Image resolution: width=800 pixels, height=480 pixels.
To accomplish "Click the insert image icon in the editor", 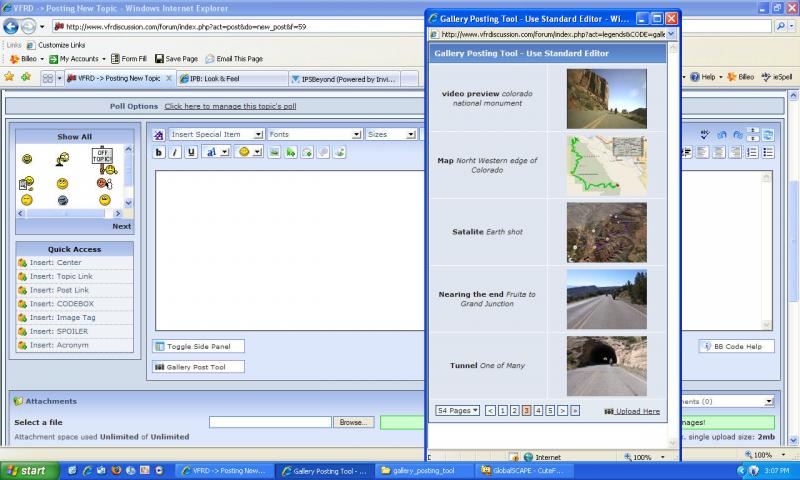I will click(x=274, y=152).
